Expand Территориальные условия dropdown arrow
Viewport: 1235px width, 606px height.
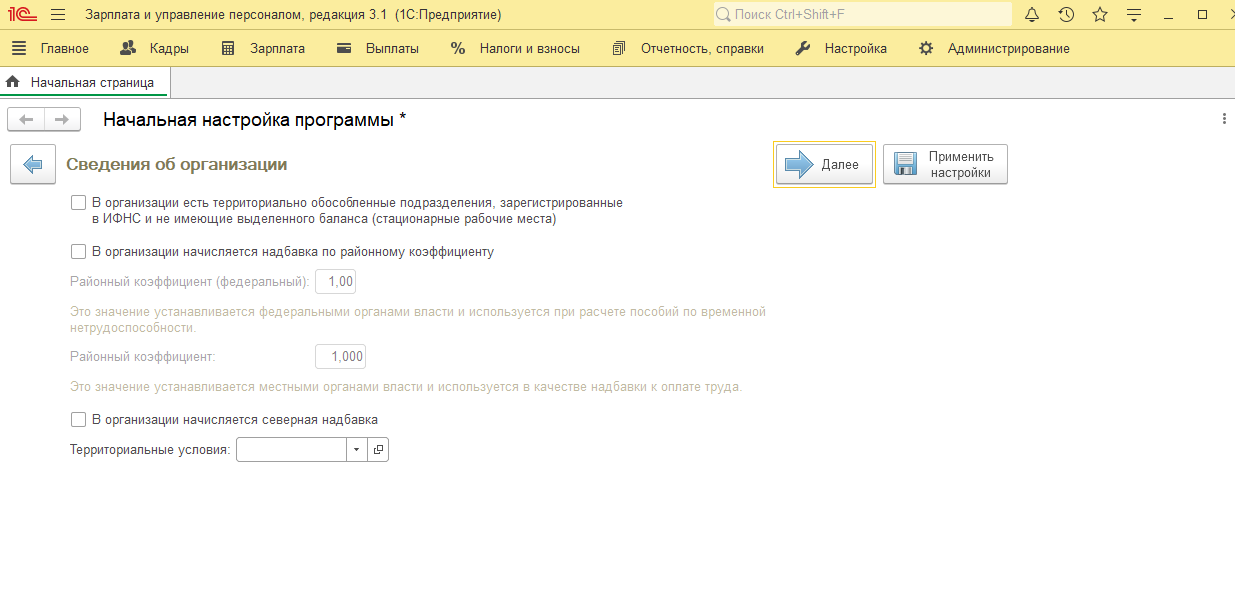[x=357, y=450]
